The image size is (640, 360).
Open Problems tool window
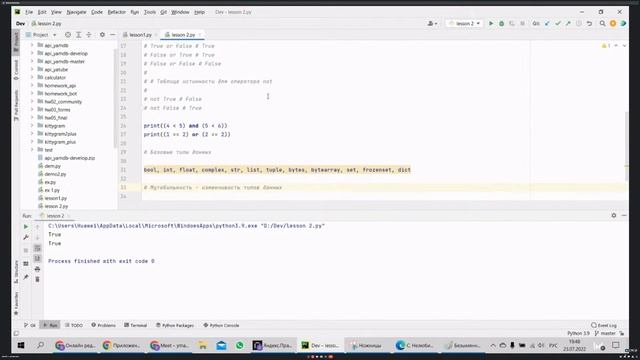point(104,325)
